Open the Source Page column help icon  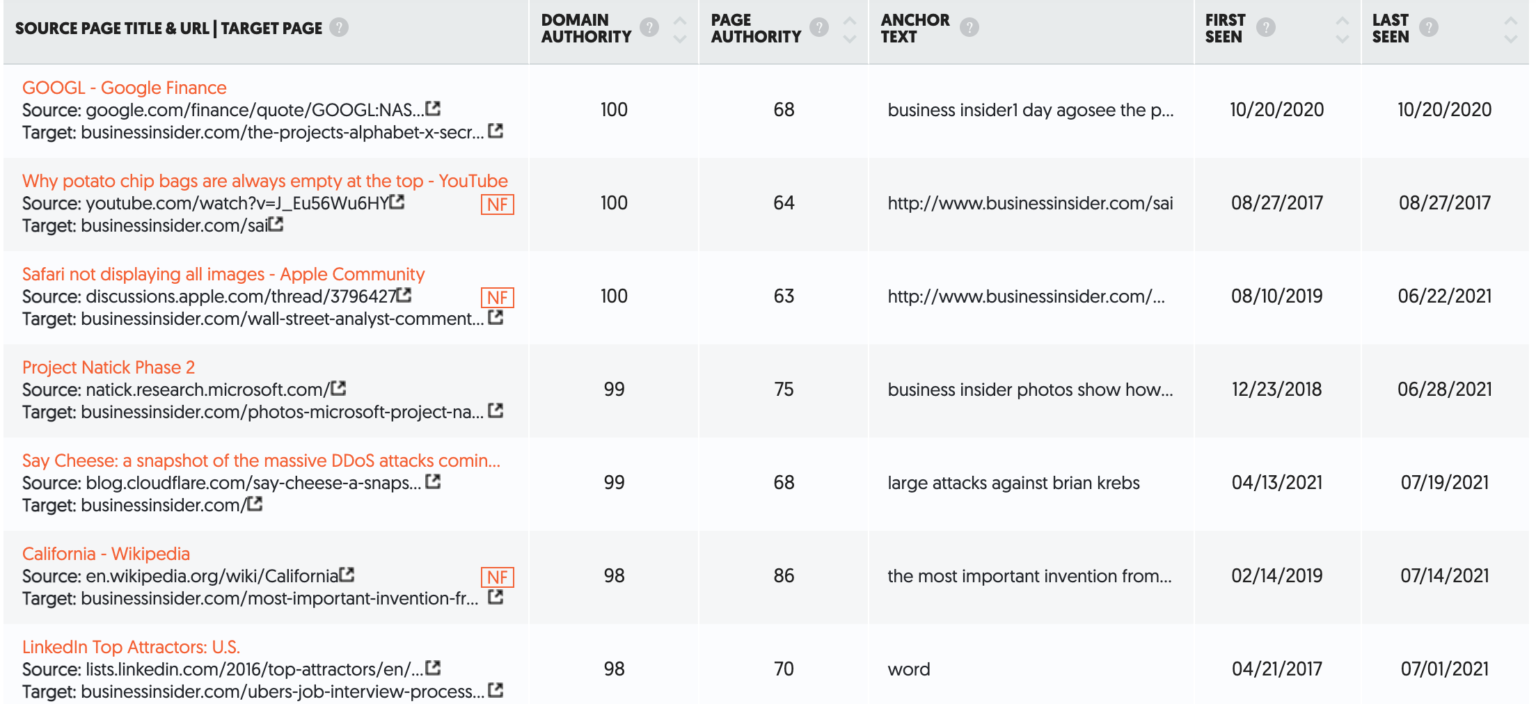coord(339,28)
